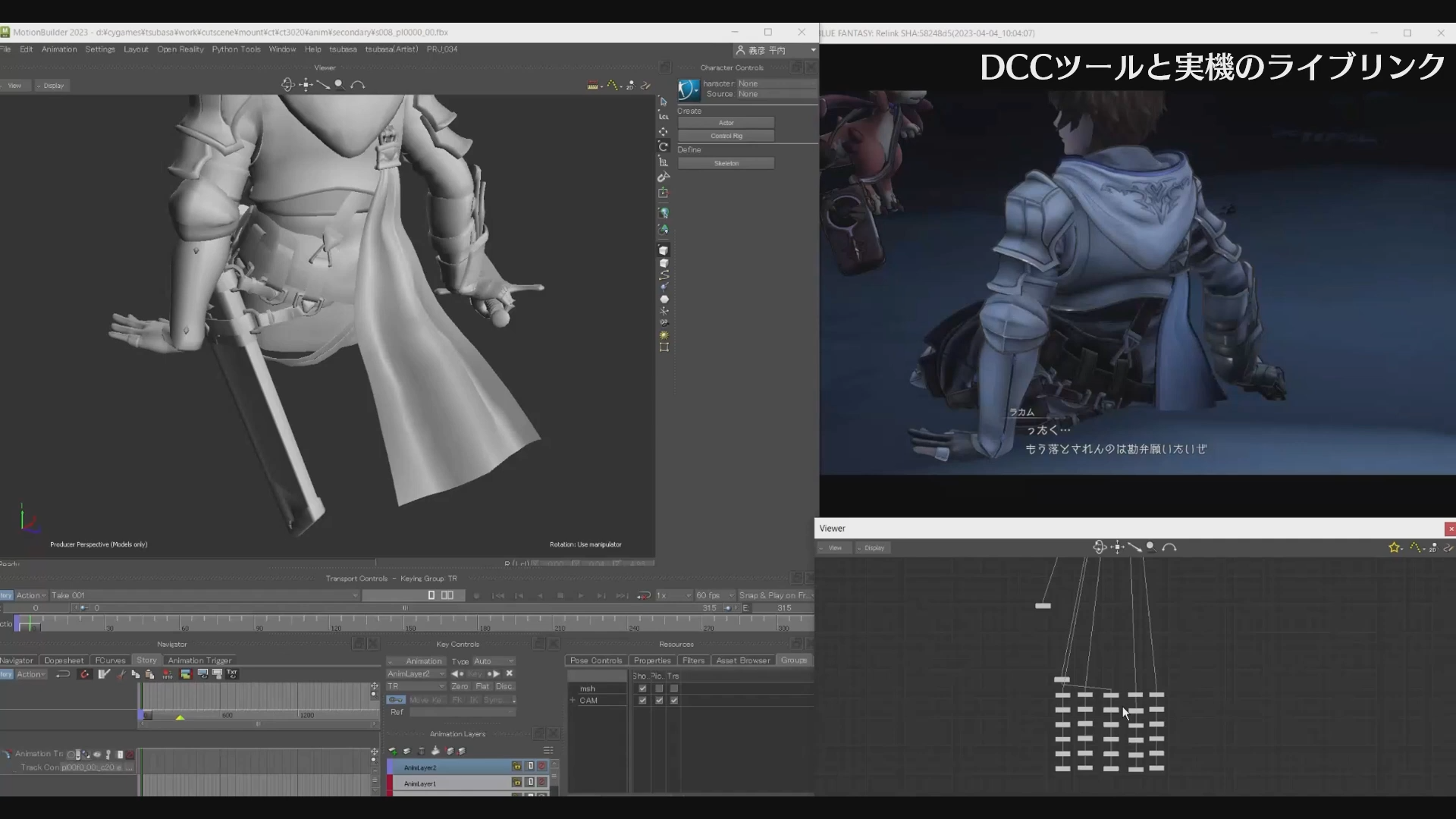This screenshot has height=819, width=1456.
Task: Open the 1x playback speed dropdown
Action: [673, 595]
